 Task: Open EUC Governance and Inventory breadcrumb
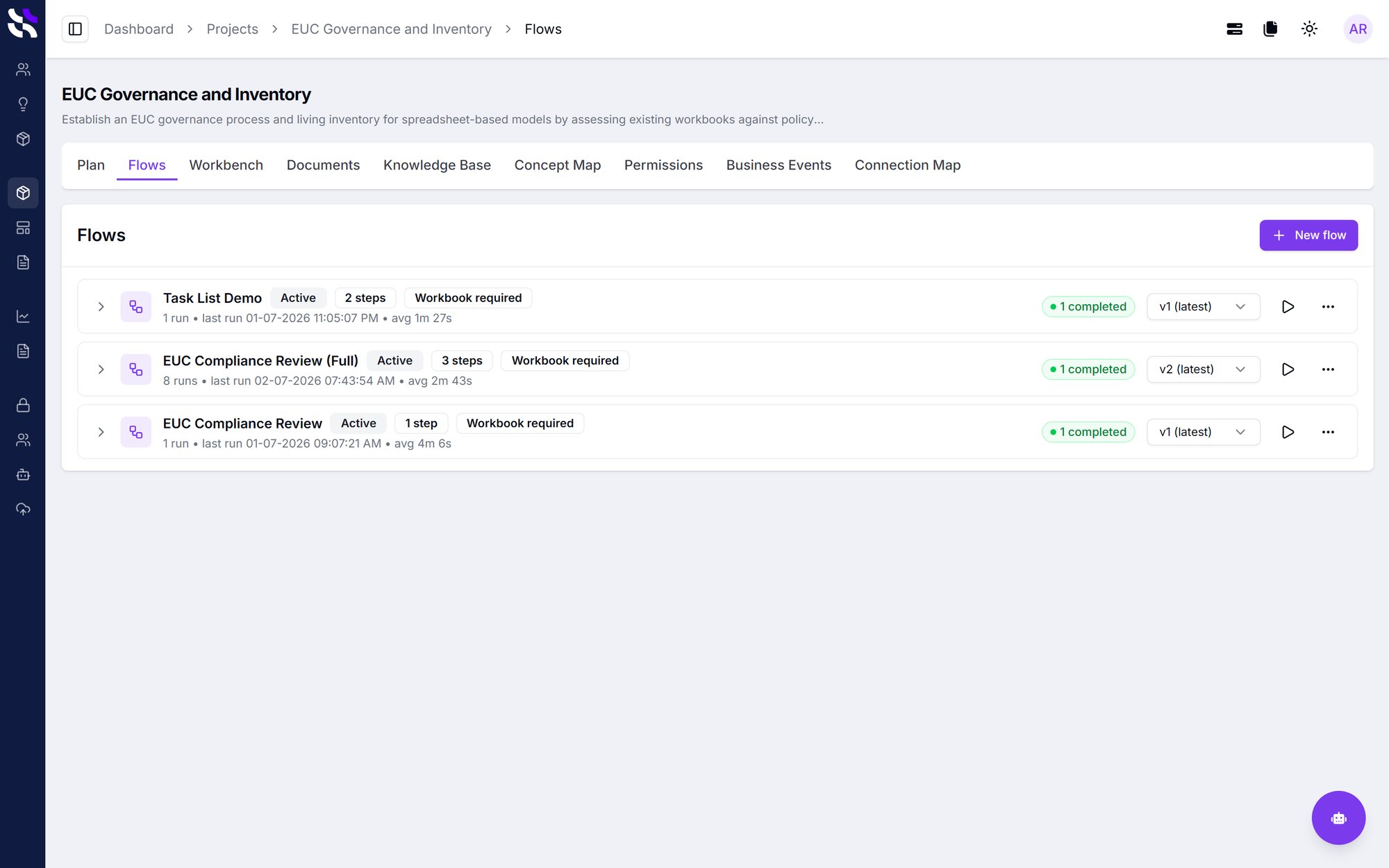[391, 29]
